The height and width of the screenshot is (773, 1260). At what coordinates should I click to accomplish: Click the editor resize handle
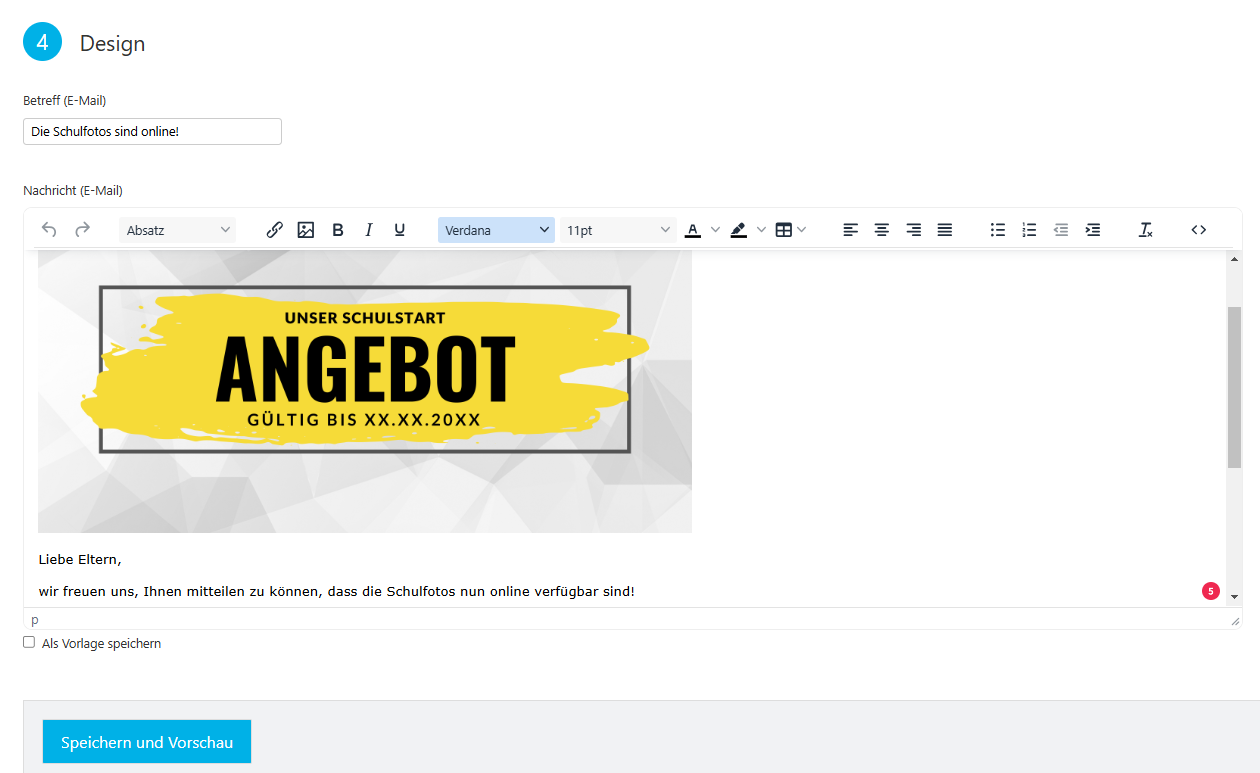pos(1235,621)
